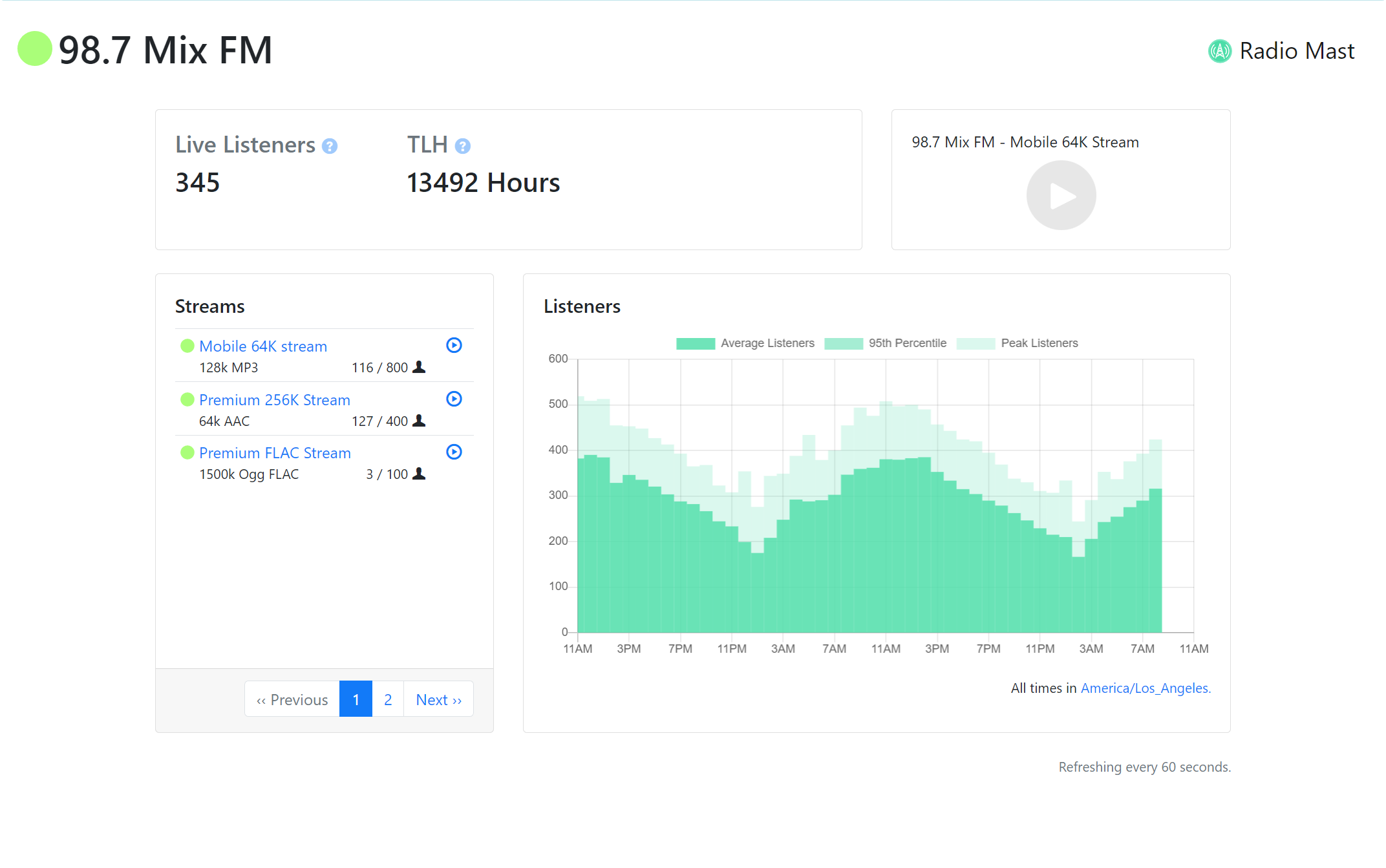Open the America/Los_Angeles timezone link

point(1146,688)
